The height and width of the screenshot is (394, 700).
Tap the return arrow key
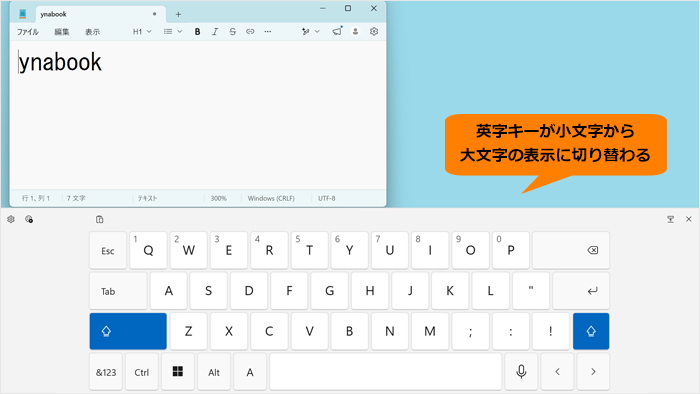[x=581, y=291]
